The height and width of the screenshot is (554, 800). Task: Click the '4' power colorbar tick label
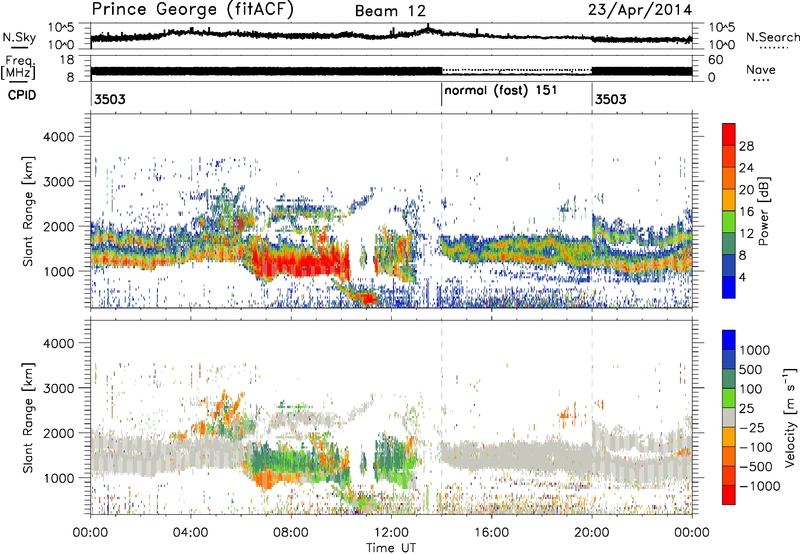coord(743,277)
